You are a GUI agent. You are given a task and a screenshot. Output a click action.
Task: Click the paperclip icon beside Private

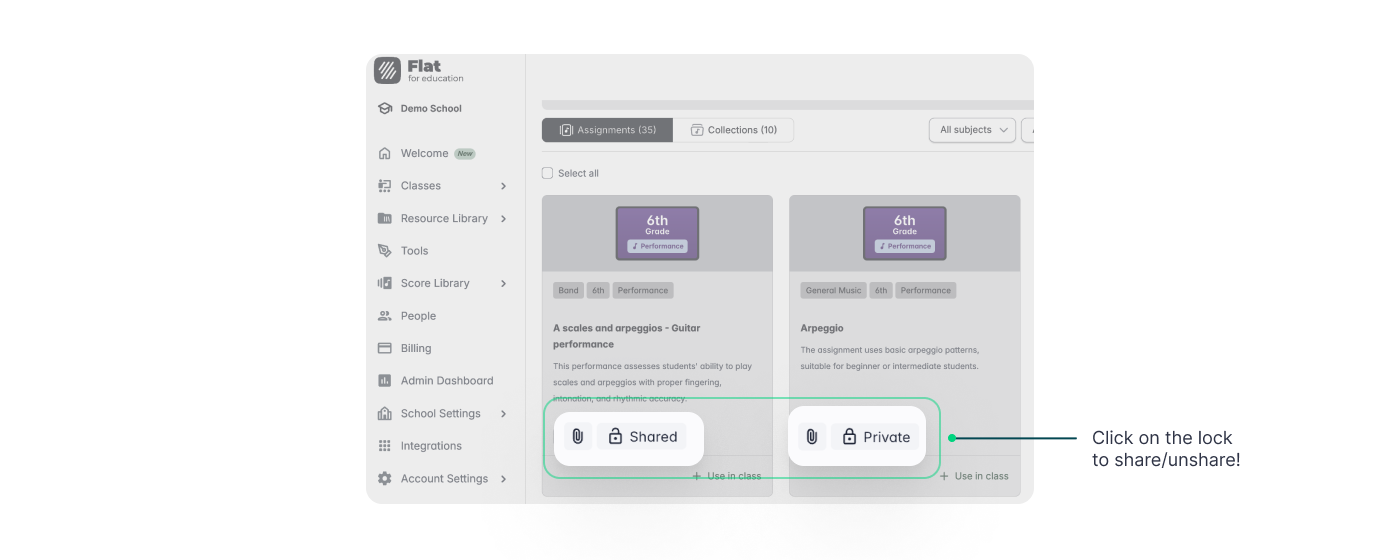[812, 437]
